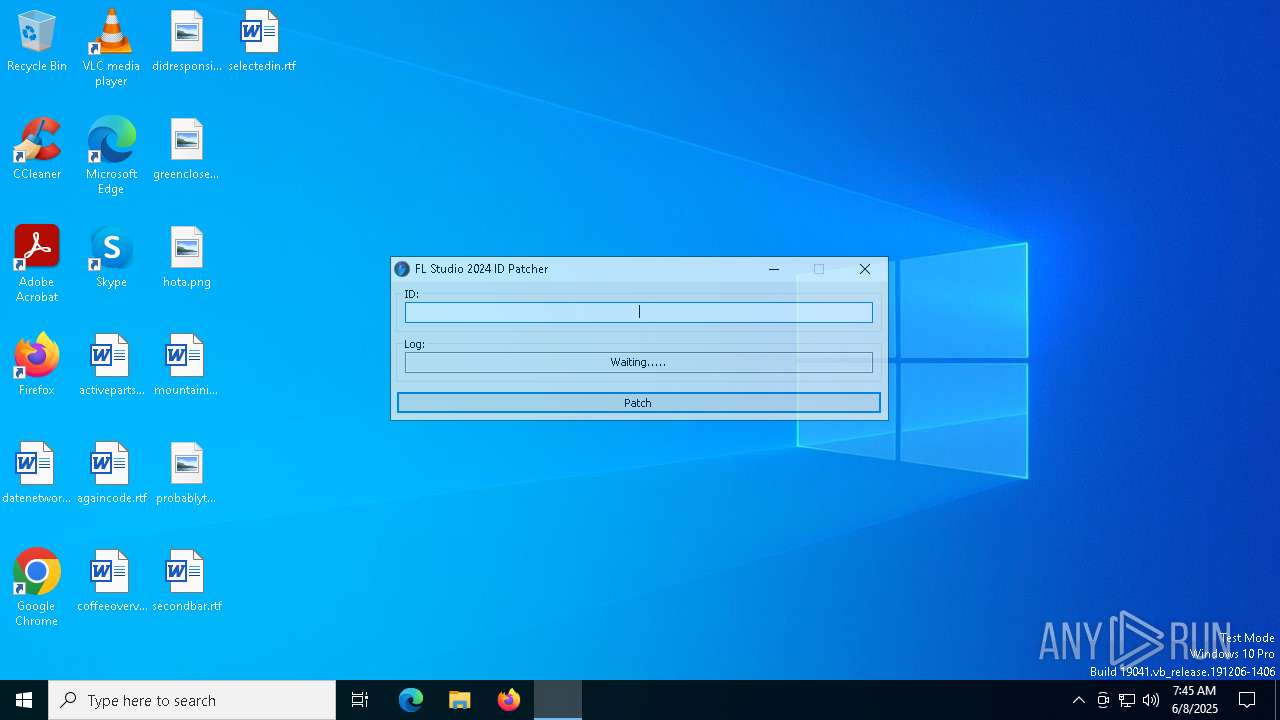Screen dimensions: 1280x720
Task: Select the coffeeoverv... Word document
Action: point(111,582)
